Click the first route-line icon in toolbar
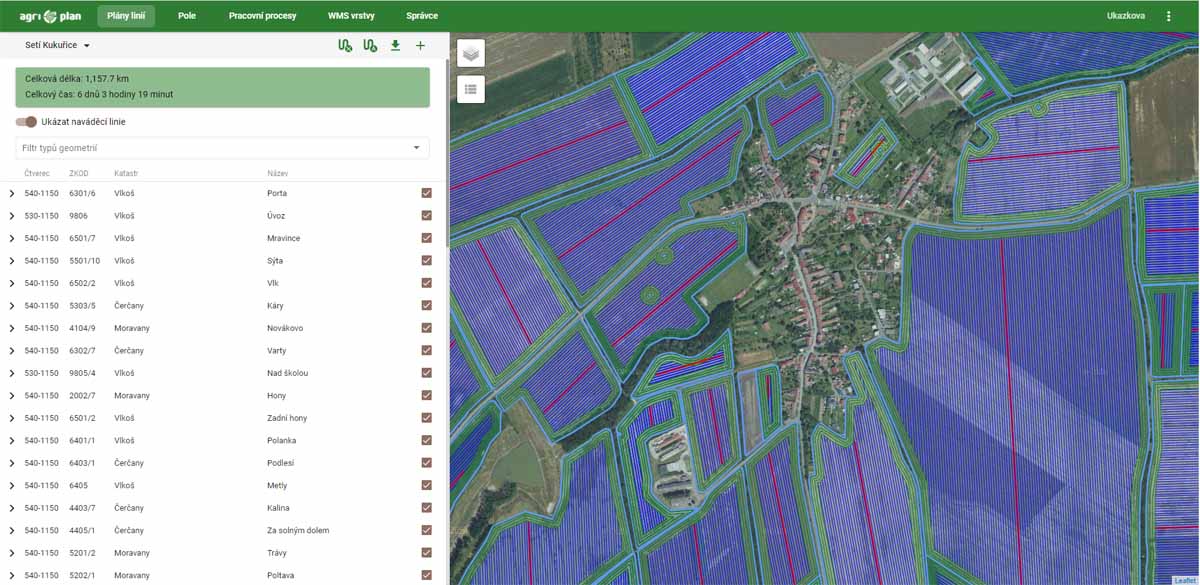The height and width of the screenshot is (585, 1200). click(x=345, y=46)
